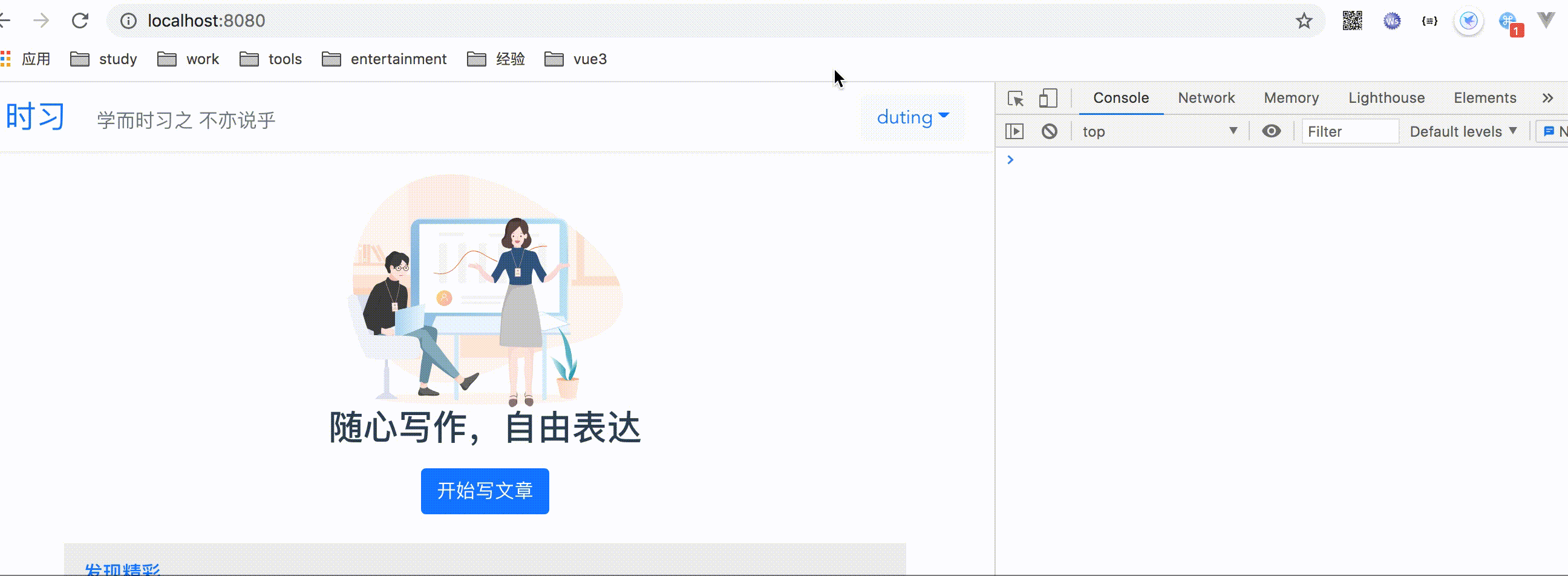Screen dimensions: 1568x576
Task: Open the blue bird extension icon
Action: click(1469, 21)
